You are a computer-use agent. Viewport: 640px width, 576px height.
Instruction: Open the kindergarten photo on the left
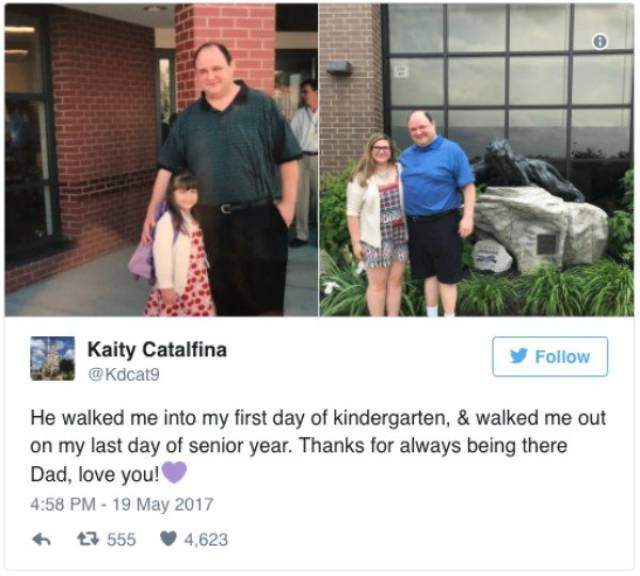(161, 160)
